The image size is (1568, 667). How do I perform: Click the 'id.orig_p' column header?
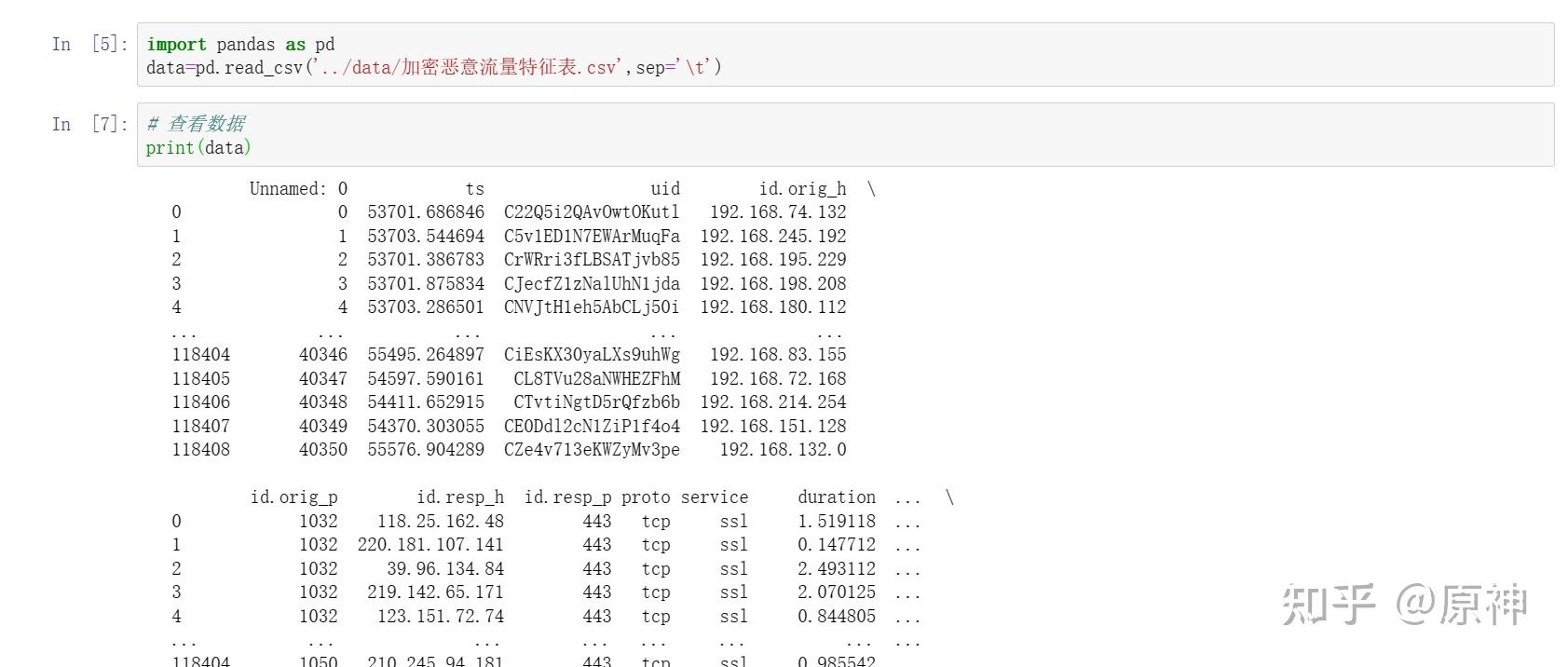pyautogui.click(x=293, y=497)
